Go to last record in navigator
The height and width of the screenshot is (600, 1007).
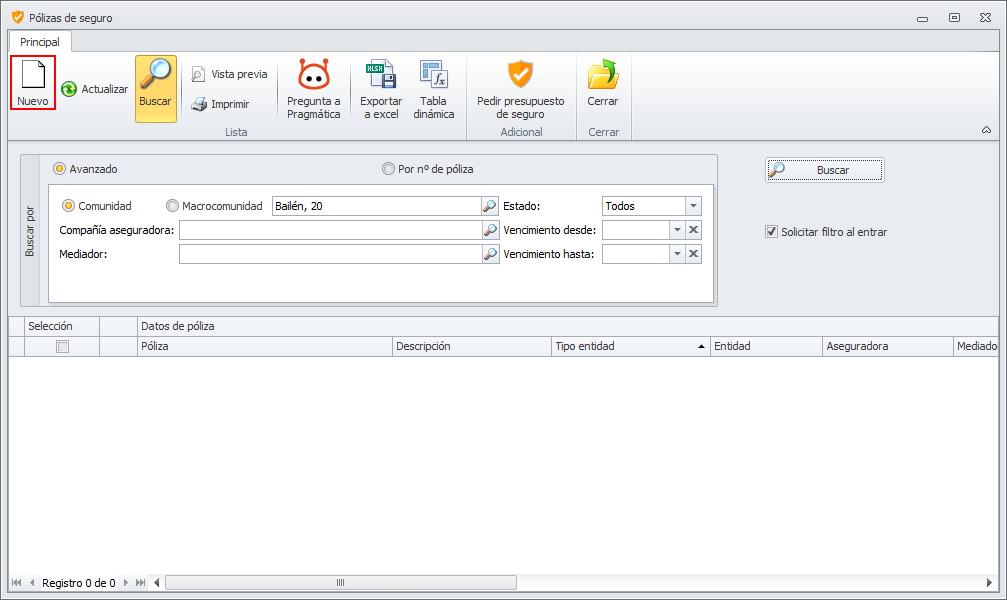click(x=141, y=583)
